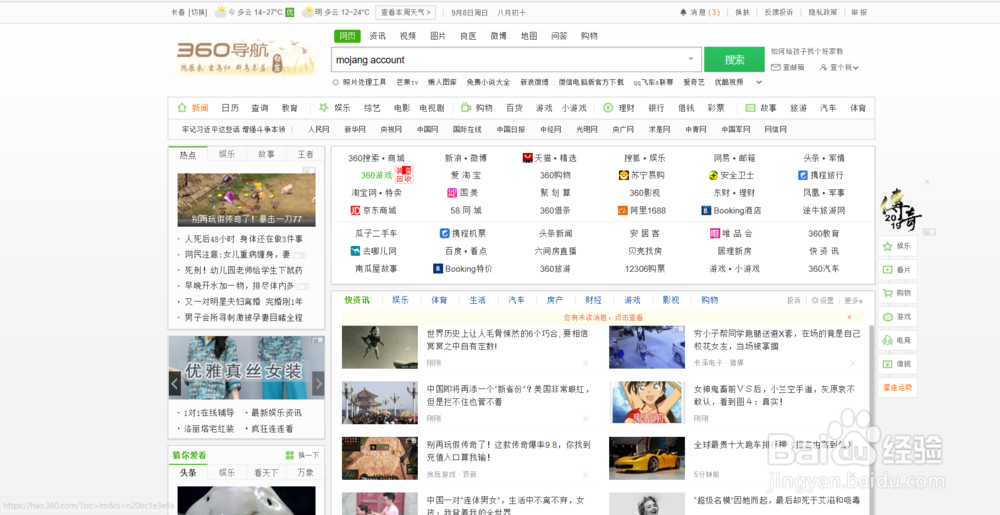
Task: Click the 换肤 skin link
Action: [x=742, y=12]
